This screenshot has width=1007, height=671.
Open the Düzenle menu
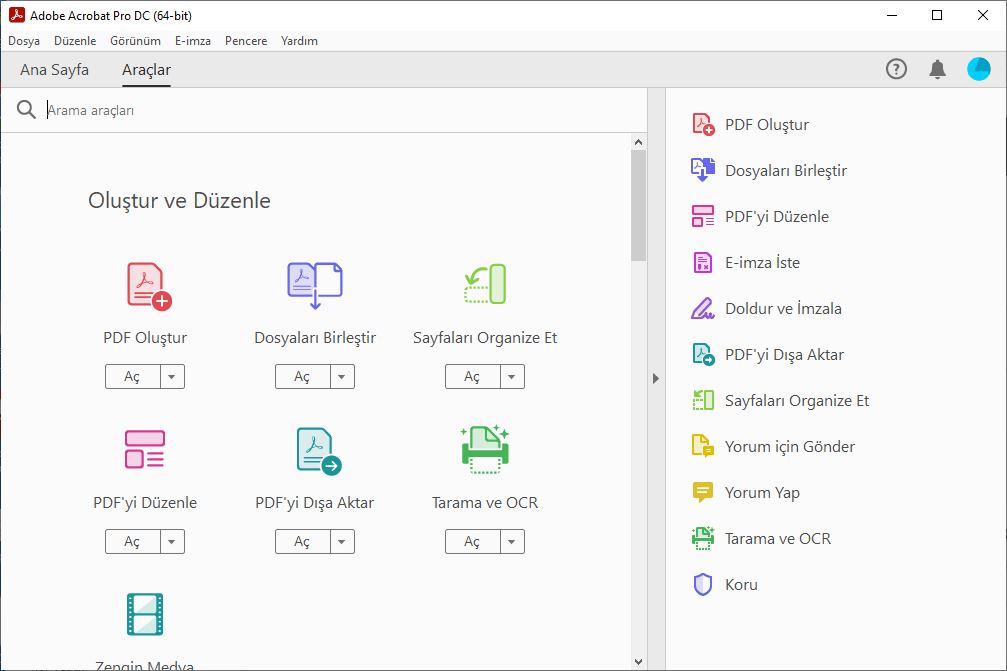(x=75, y=40)
